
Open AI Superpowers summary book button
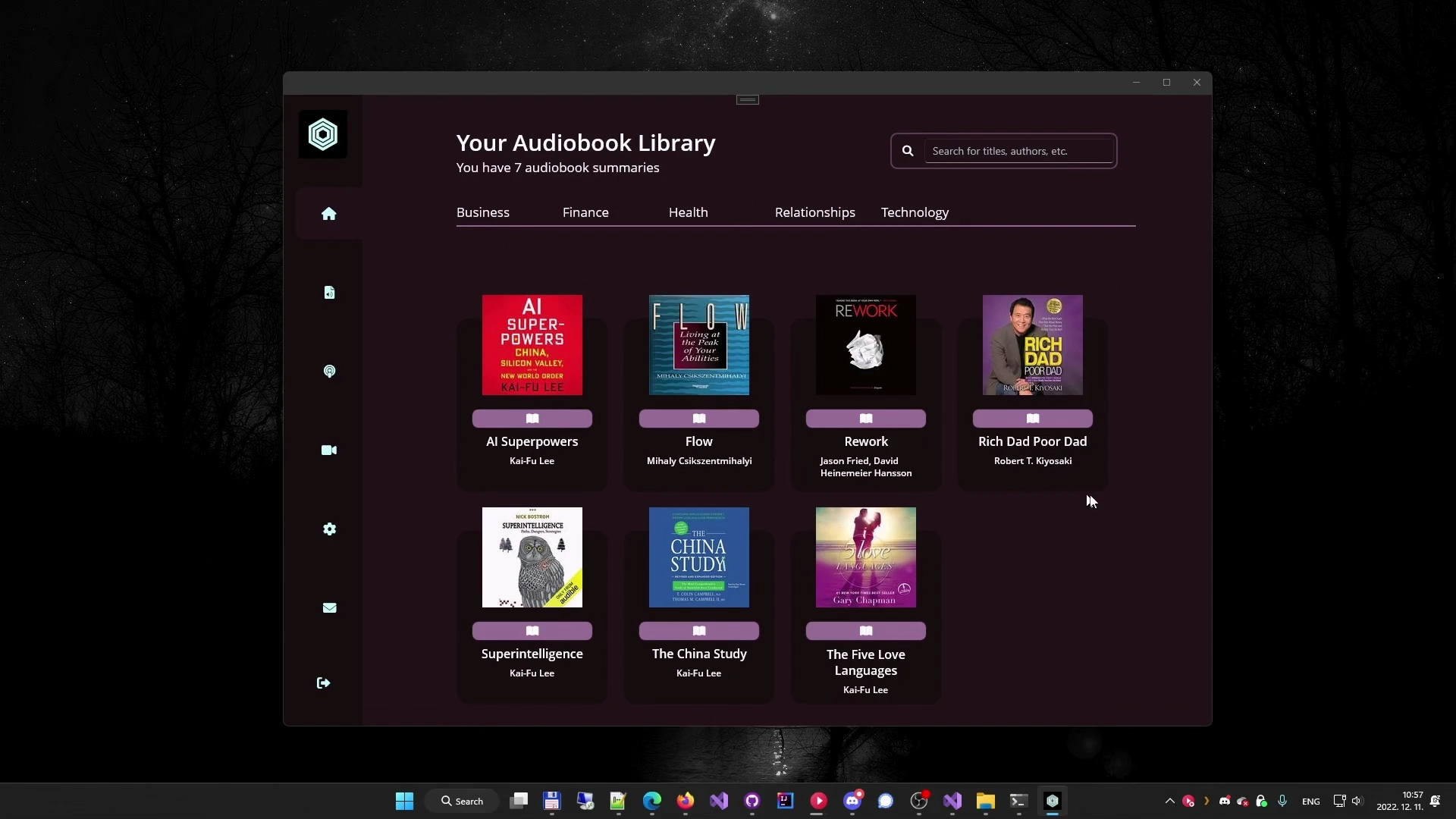click(x=532, y=419)
